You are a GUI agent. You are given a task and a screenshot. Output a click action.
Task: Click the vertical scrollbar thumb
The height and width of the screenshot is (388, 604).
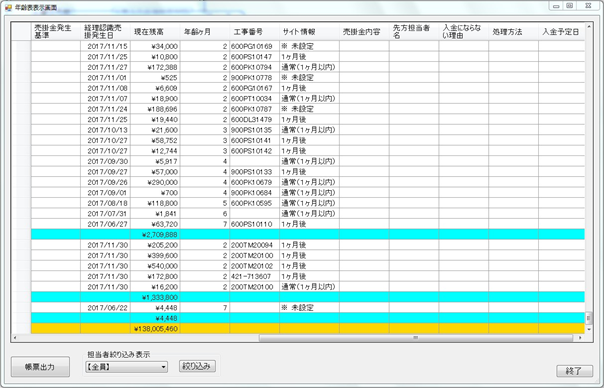coord(589,318)
